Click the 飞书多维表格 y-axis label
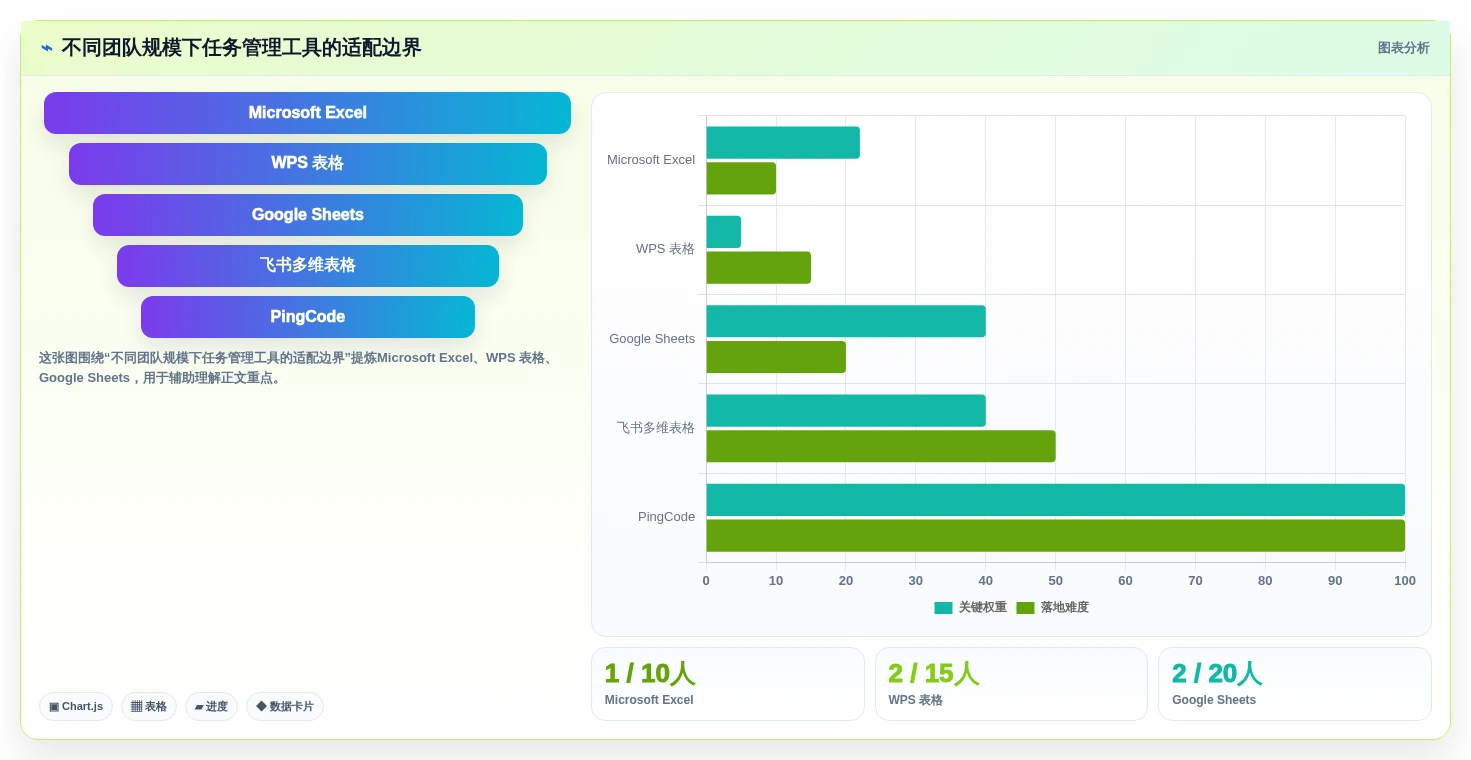Viewport: 1471px width, 760px height. [656, 428]
